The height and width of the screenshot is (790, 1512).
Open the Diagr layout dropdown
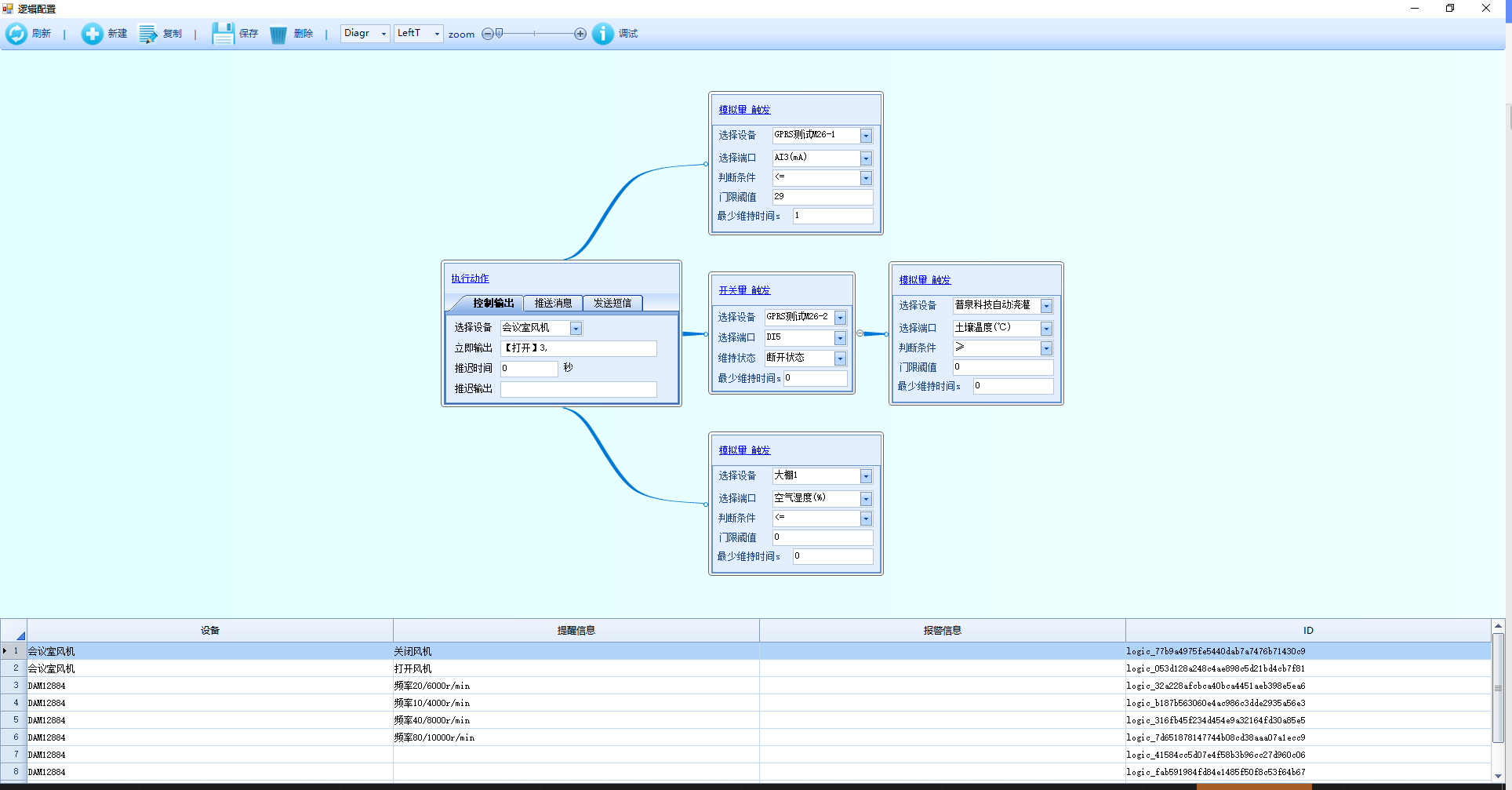(x=383, y=34)
